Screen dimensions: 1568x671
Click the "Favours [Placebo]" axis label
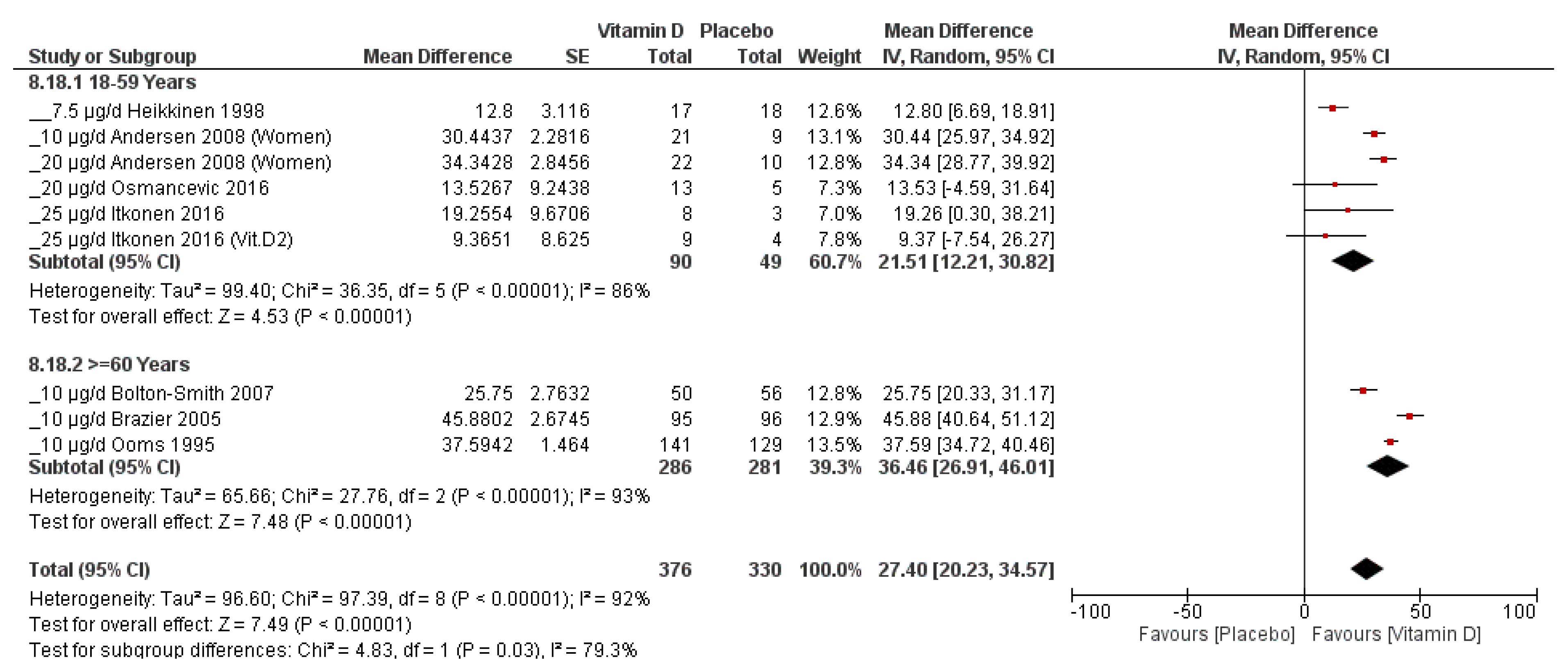click(x=1216, y=635)
